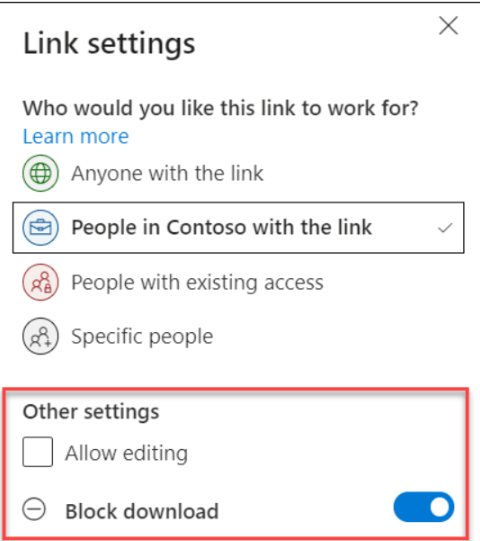Click the gray add-people icon
480x541 pixels.
[x=41, y=336]
